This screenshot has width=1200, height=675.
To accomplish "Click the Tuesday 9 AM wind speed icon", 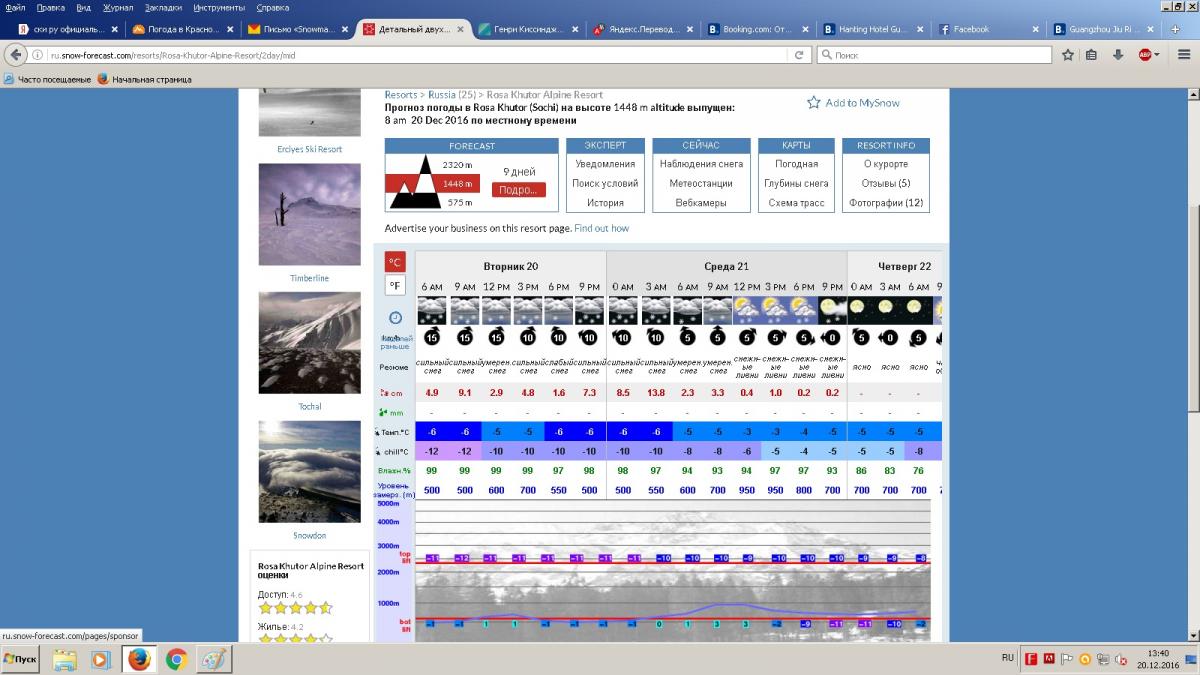I will (x=465, y=337).
